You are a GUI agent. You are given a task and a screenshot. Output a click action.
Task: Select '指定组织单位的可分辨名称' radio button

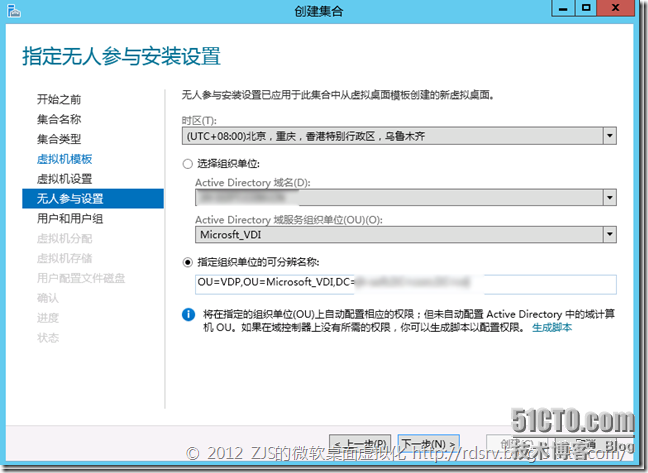click(188, 262)
